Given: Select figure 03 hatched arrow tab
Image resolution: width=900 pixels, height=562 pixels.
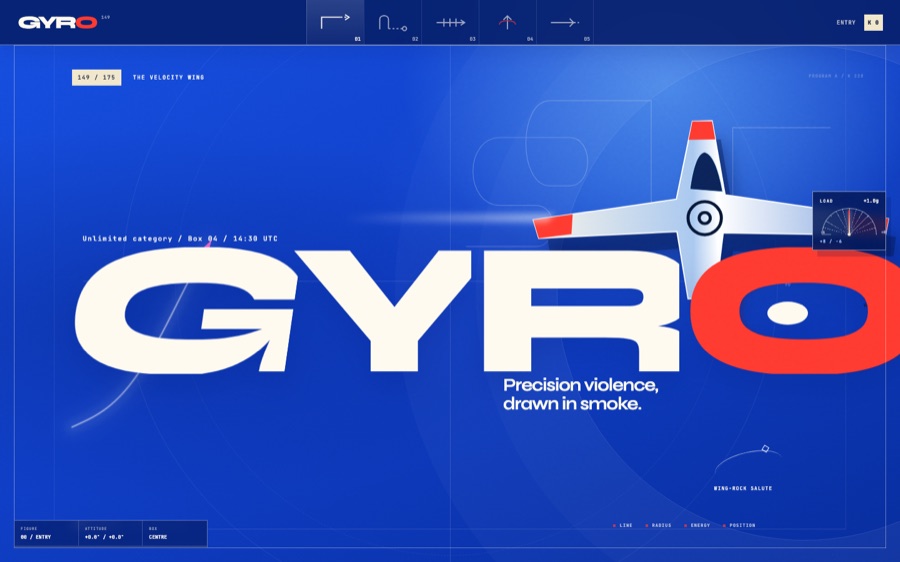Looking at the screenshot, I should coord(450,22).
